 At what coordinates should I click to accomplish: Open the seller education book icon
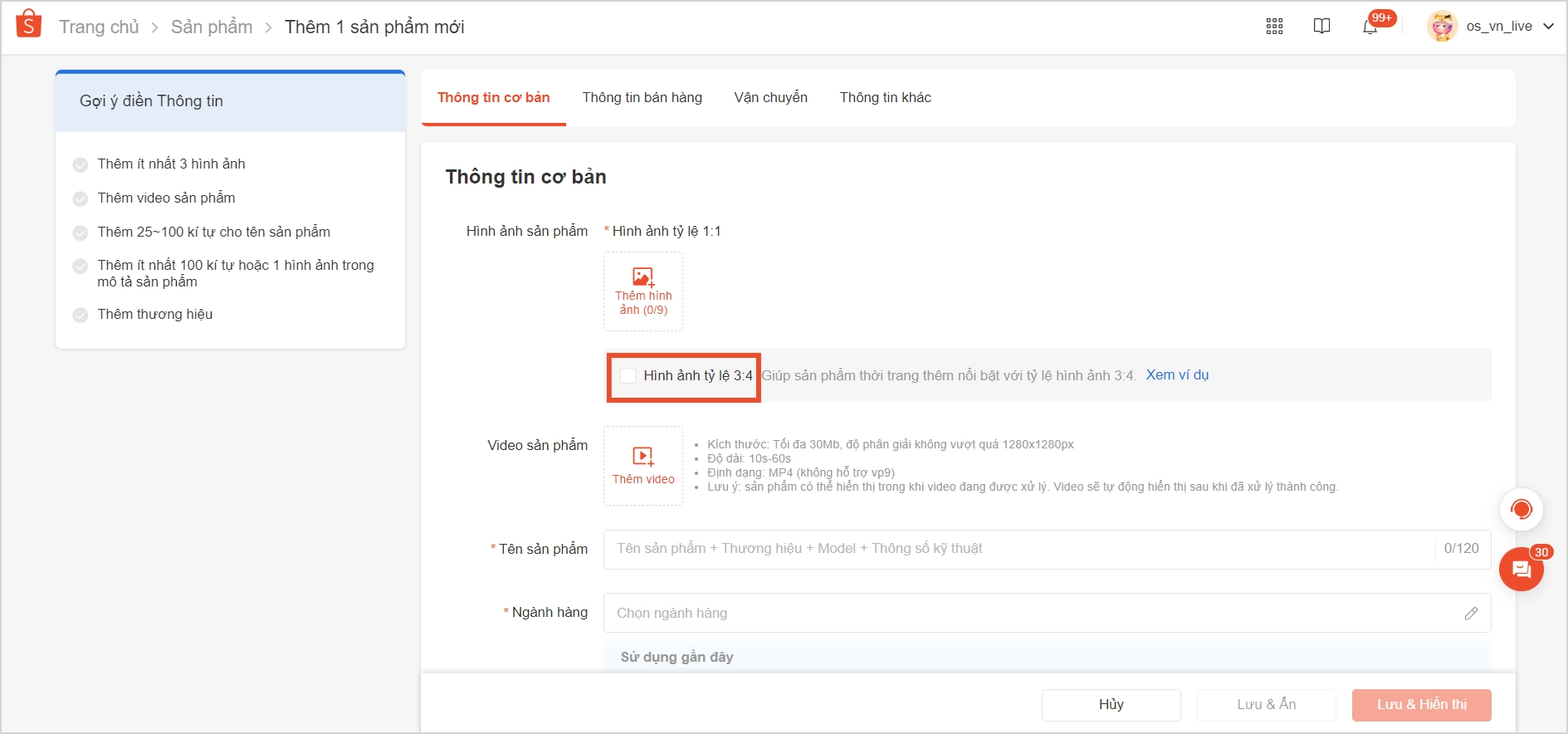(1321, 27)
